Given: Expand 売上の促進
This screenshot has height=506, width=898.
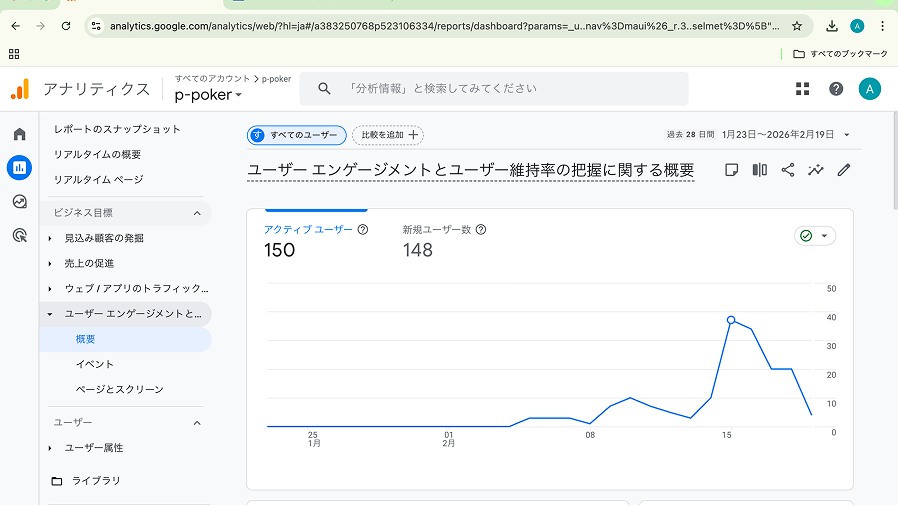Looking at the screenshot, I should click(x=50, y=263).
